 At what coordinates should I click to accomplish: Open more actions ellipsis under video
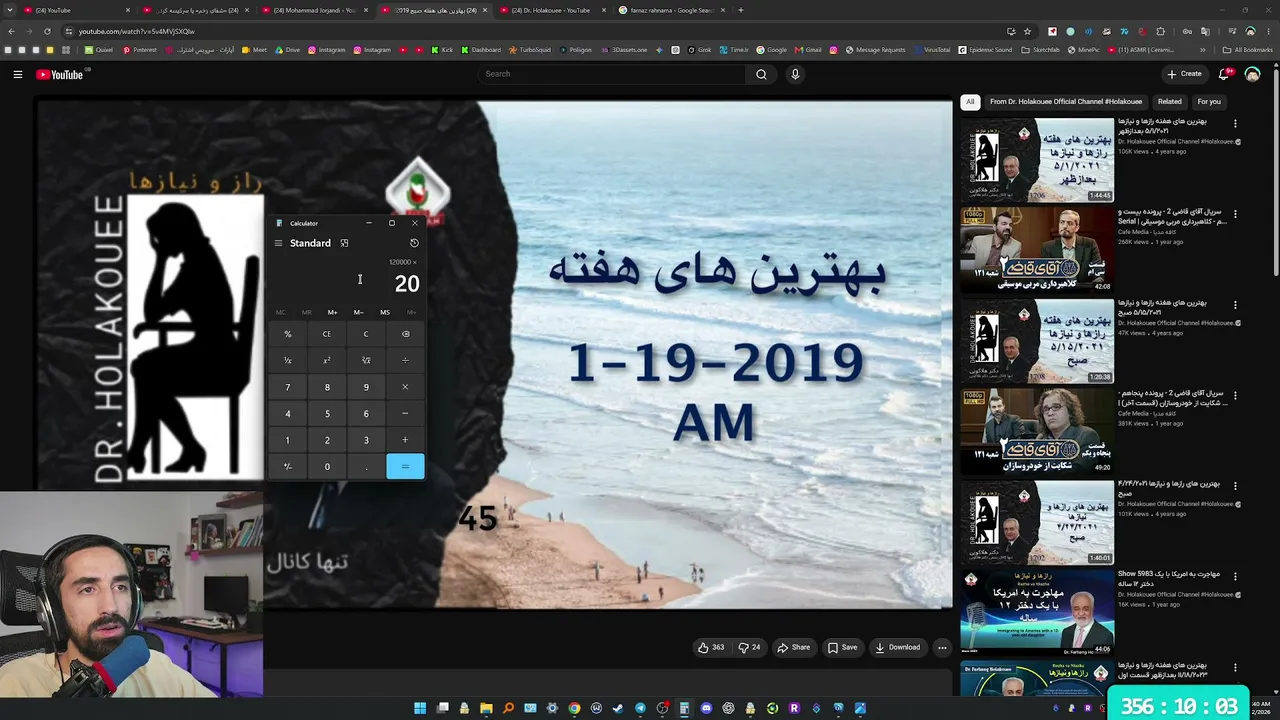pos(941,647)
